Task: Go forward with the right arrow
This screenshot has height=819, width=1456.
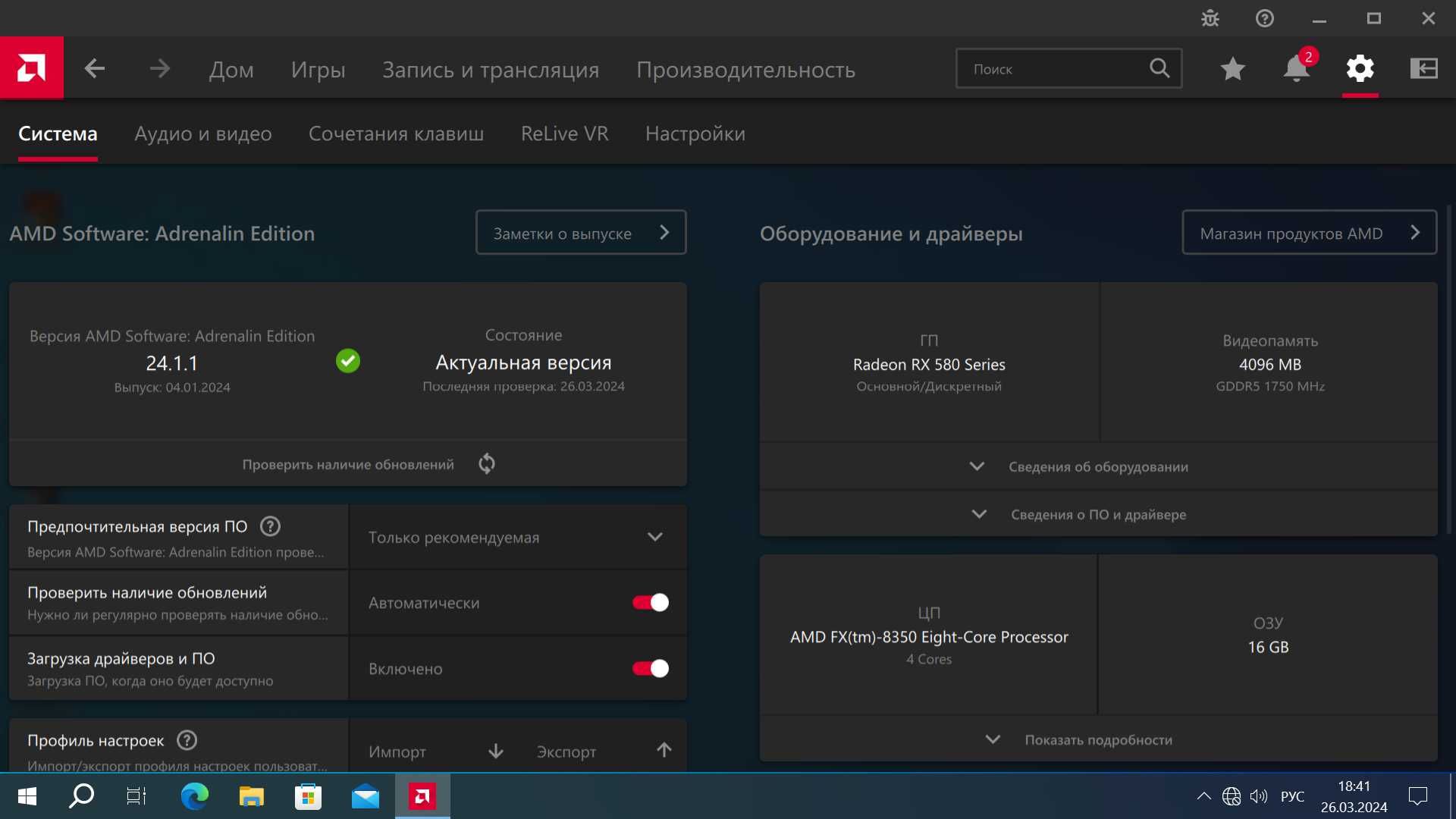Action: tap(159, 69)
